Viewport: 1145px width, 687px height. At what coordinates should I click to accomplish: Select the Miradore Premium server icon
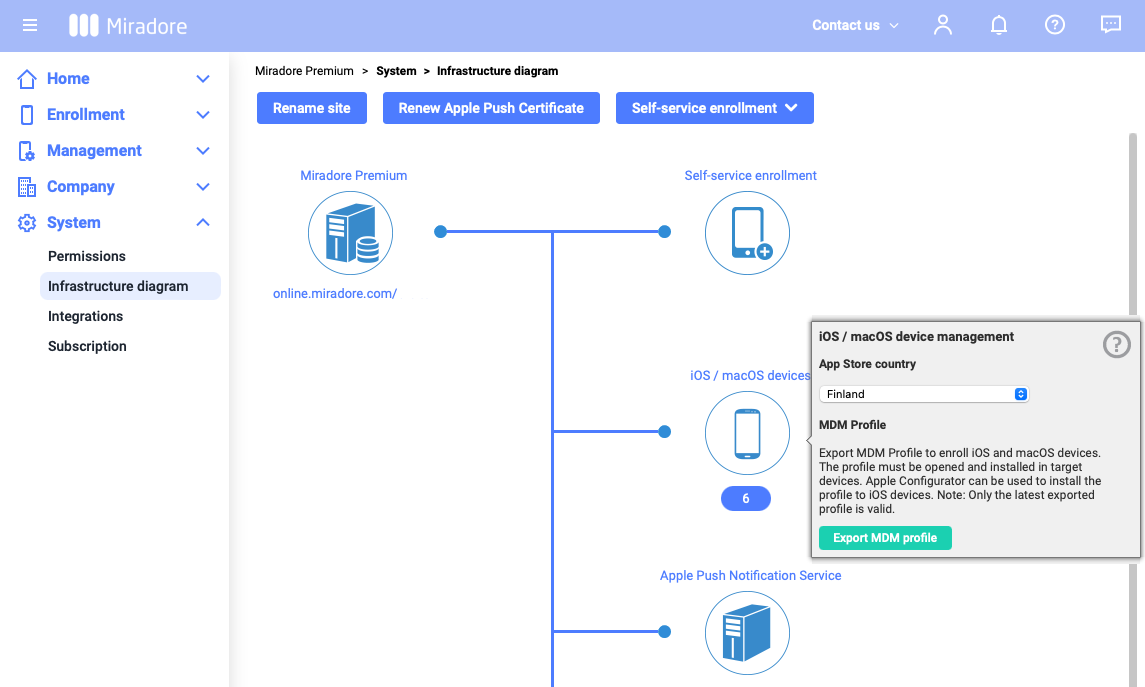click(351, 233)
